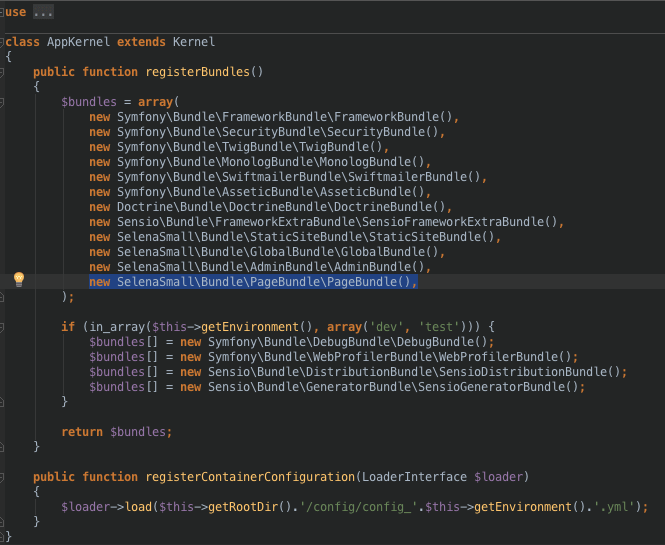Click the LoaderInterface type hint
Image resolution: width=665 pixels, height=545 pixels.
[x=414, y=477]
